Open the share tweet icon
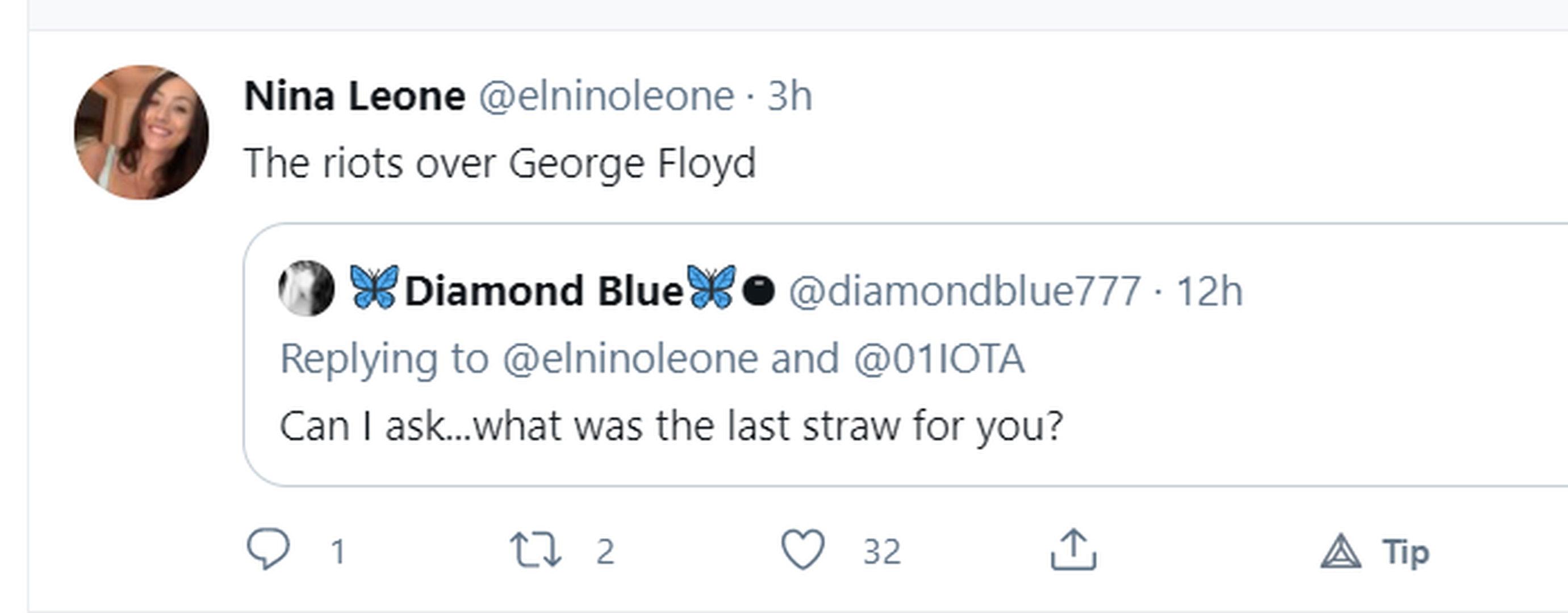The width and height of the screenshot is (1568, 613). click(1073, 549)
